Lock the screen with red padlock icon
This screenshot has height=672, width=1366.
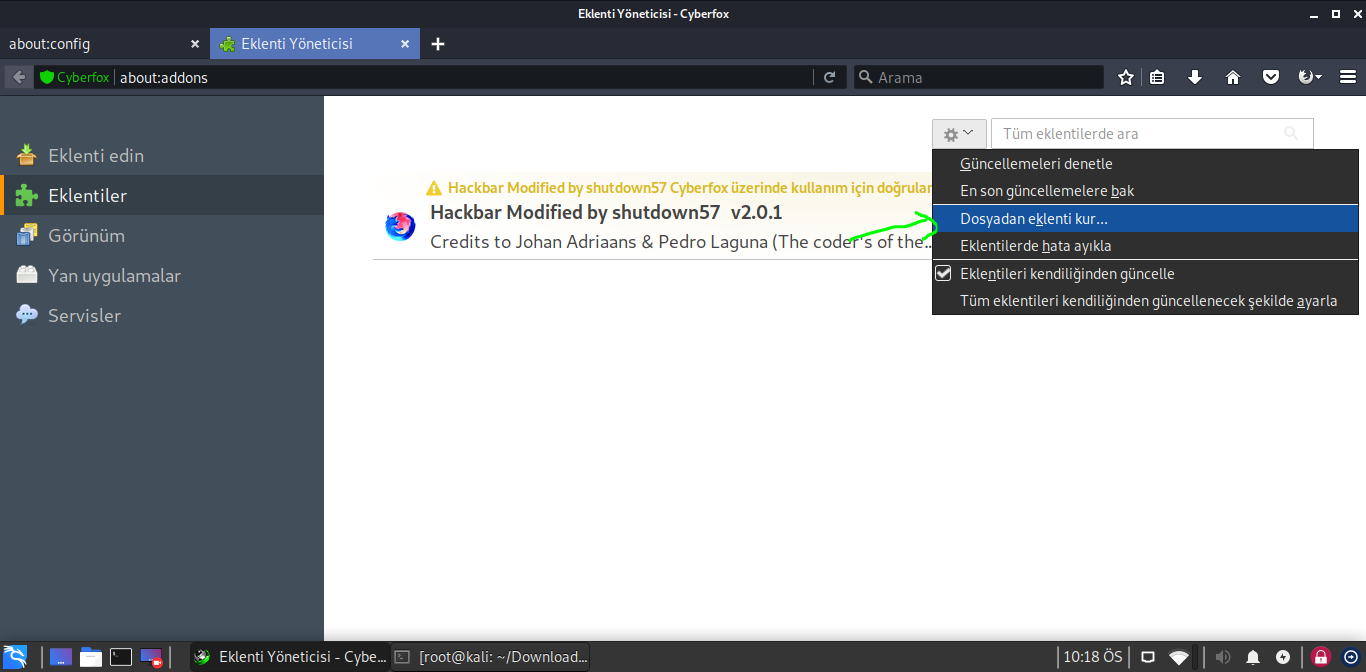[1321, 657]
